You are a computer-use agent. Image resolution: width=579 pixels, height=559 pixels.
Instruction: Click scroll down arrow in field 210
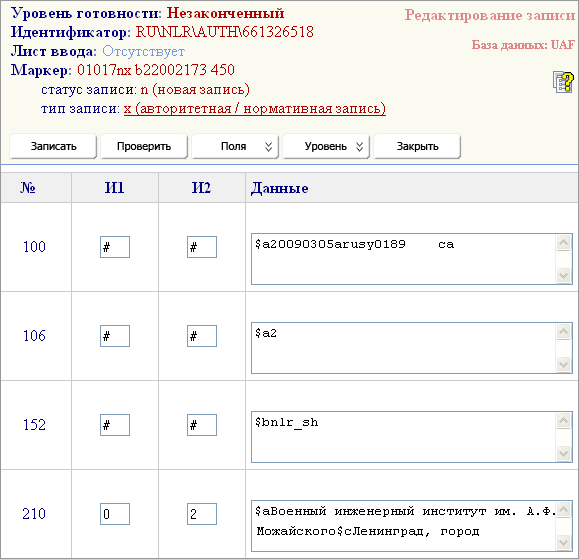[x=563, y=542]
